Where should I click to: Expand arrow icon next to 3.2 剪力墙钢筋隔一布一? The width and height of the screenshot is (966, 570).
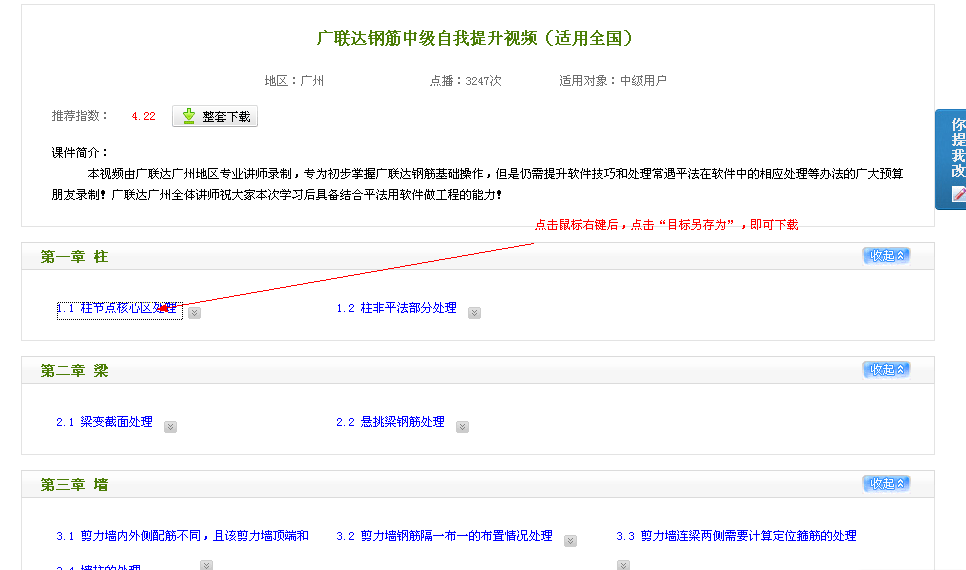coord(570,541)
